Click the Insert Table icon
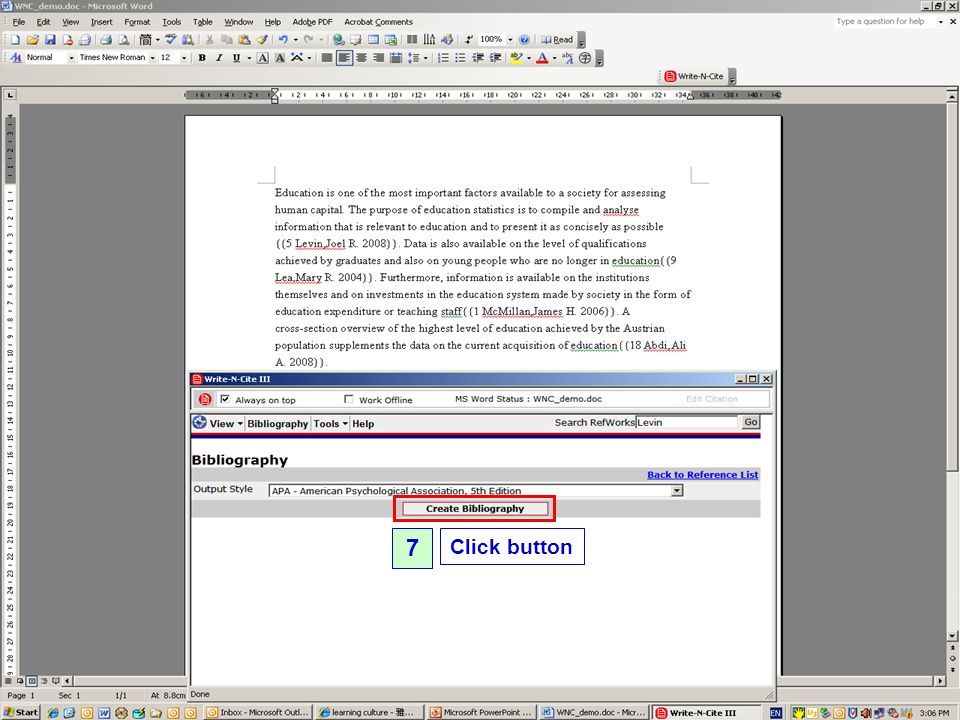This screenshot has width=960, height=720. click(x=373, y=40)
